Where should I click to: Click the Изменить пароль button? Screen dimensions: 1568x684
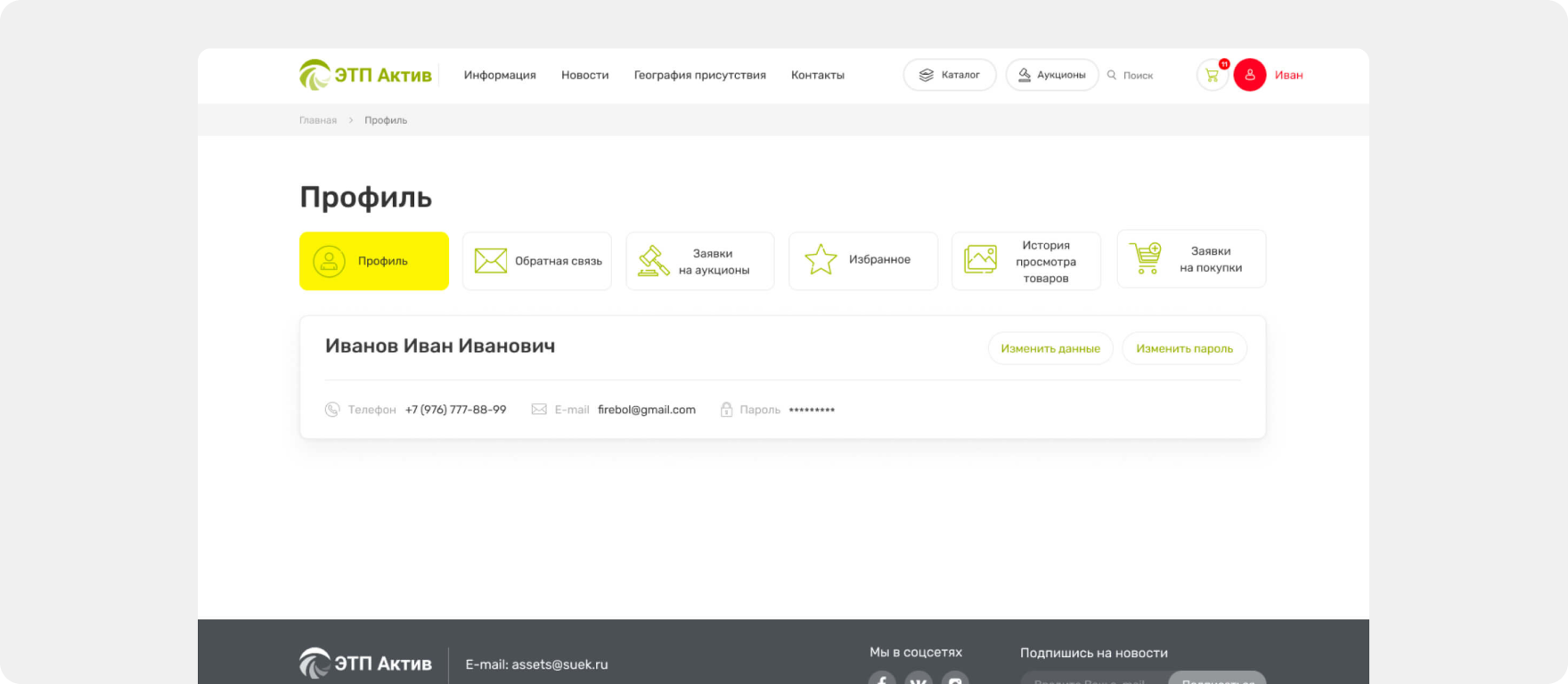(1184, 348)
